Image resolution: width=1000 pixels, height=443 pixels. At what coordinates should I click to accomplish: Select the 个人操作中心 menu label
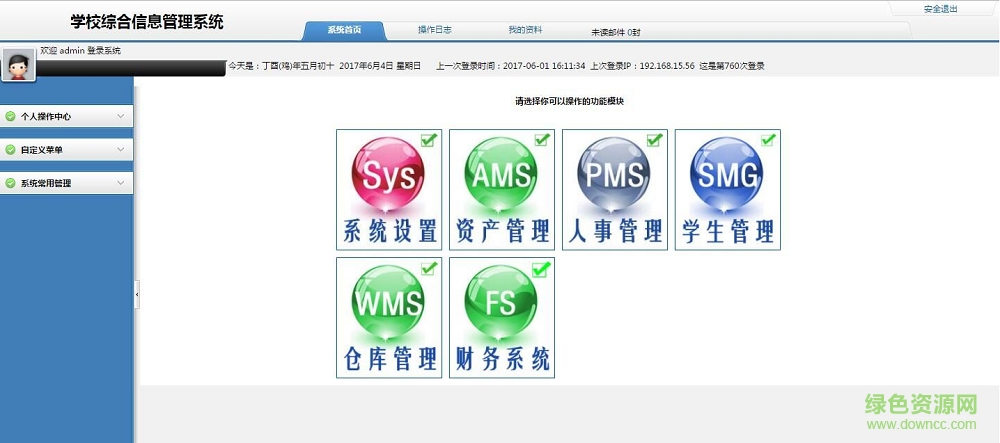click(x=46, y=117)
